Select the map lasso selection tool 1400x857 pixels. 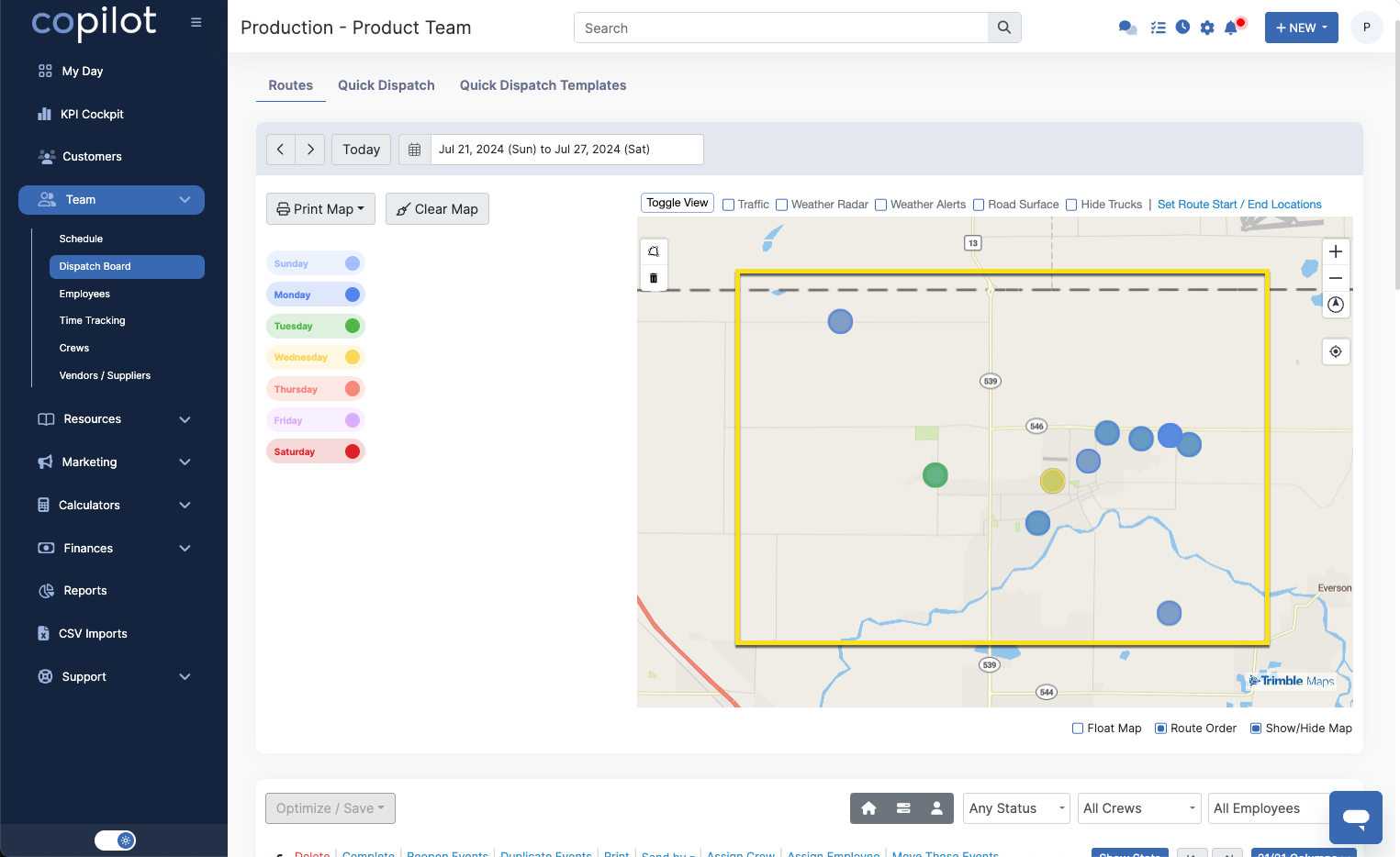point(654,251)
